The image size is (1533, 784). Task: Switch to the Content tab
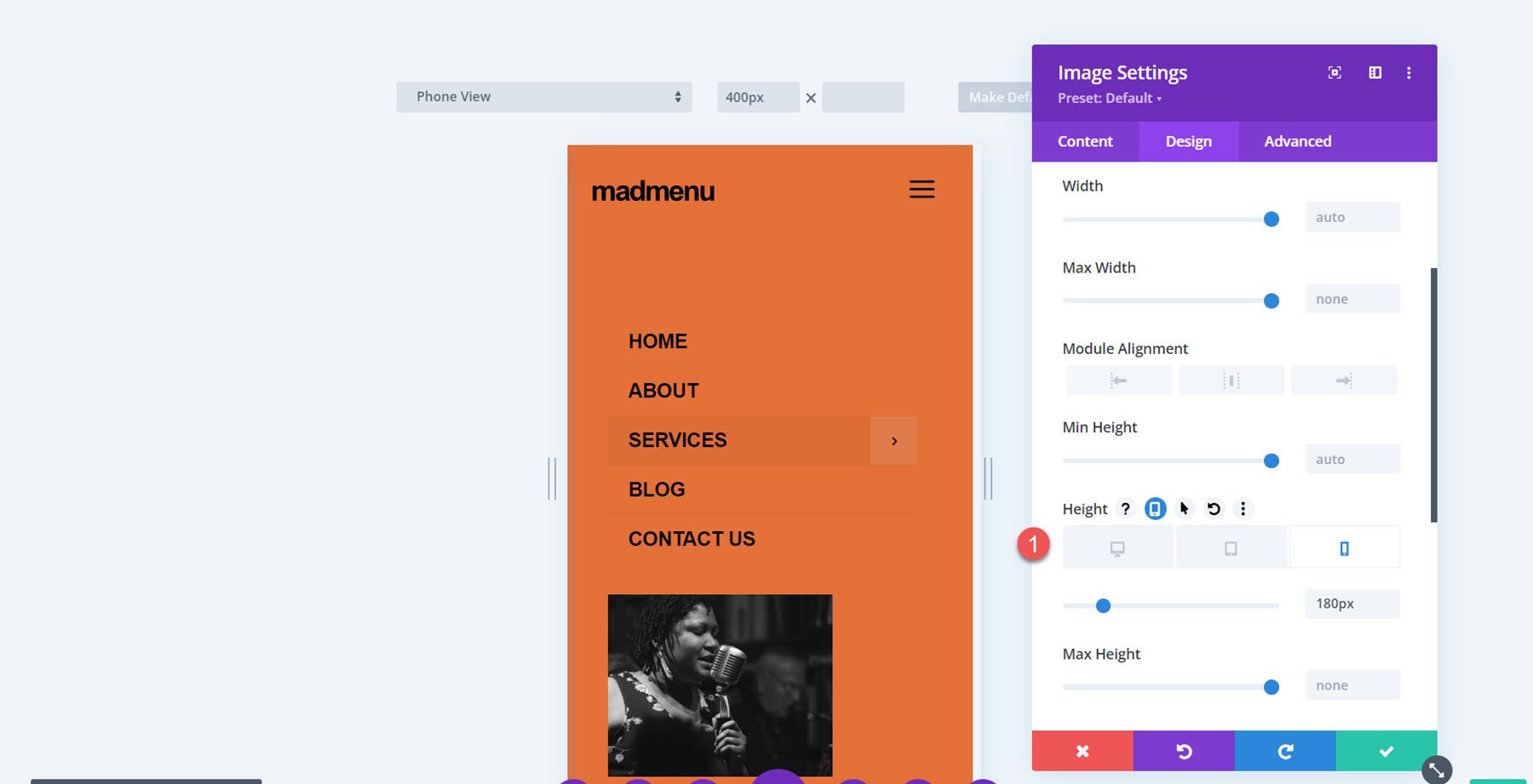pos(1084,141)
